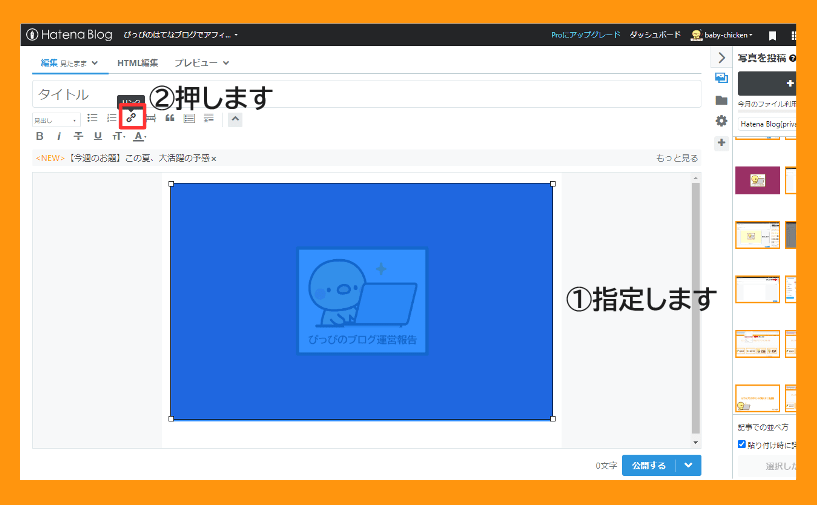The width and height of the screenshot is (817, 505).
Task: Apply underline formatting
Action: click(x=97, y=137)
